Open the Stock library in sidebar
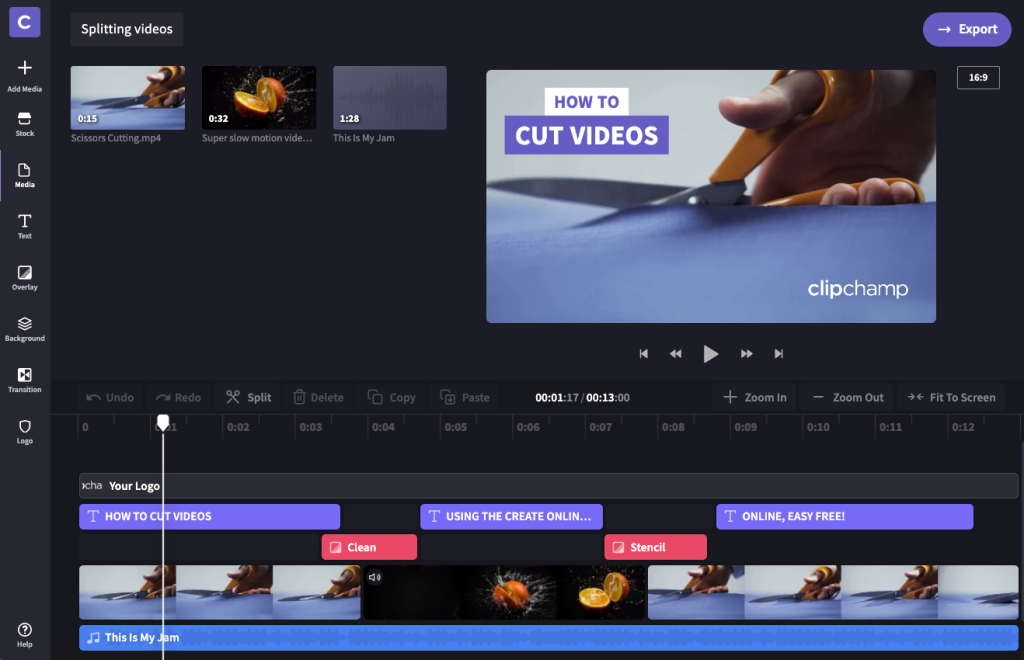This screenshot has height=660, width=1024. coord(25,124)
